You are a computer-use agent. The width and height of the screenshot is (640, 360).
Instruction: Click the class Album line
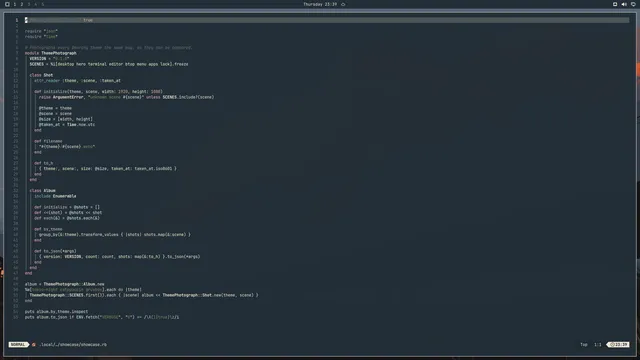42,191
